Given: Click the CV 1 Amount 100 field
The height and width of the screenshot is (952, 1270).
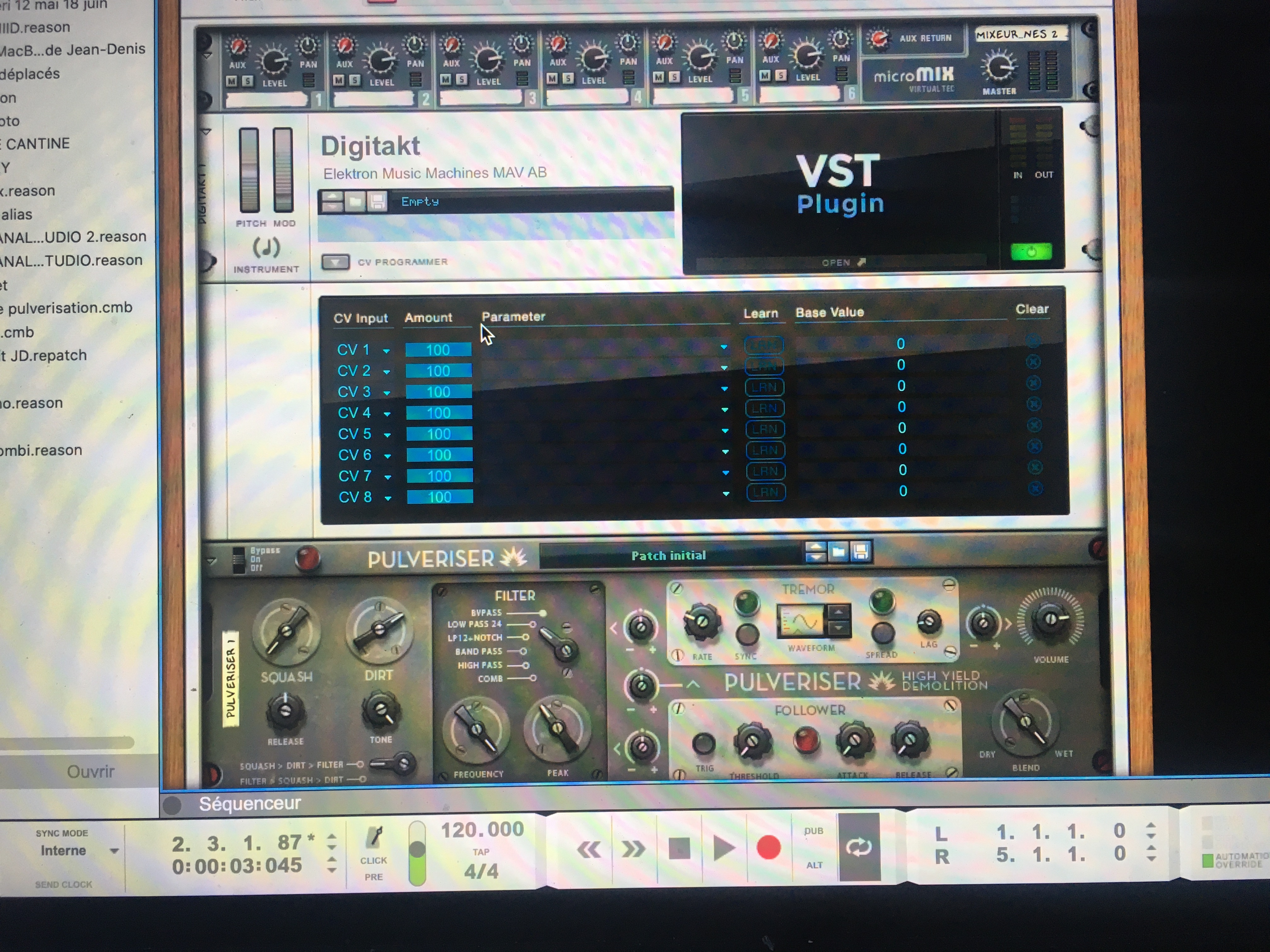Looking at the screenshot, I should click(x=438, y=350).
